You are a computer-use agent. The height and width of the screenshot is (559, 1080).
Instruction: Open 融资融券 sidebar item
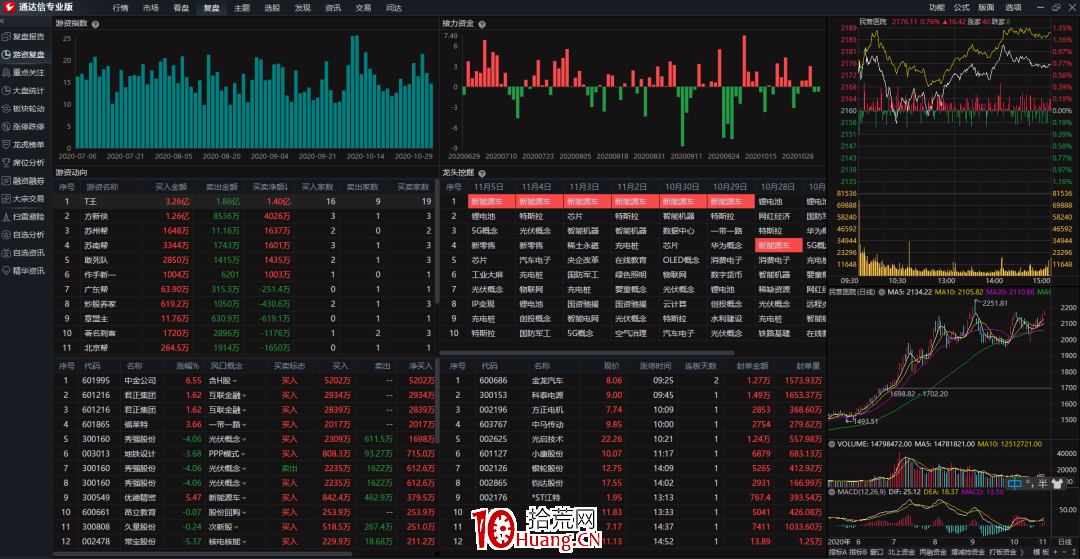coord(24,180)
